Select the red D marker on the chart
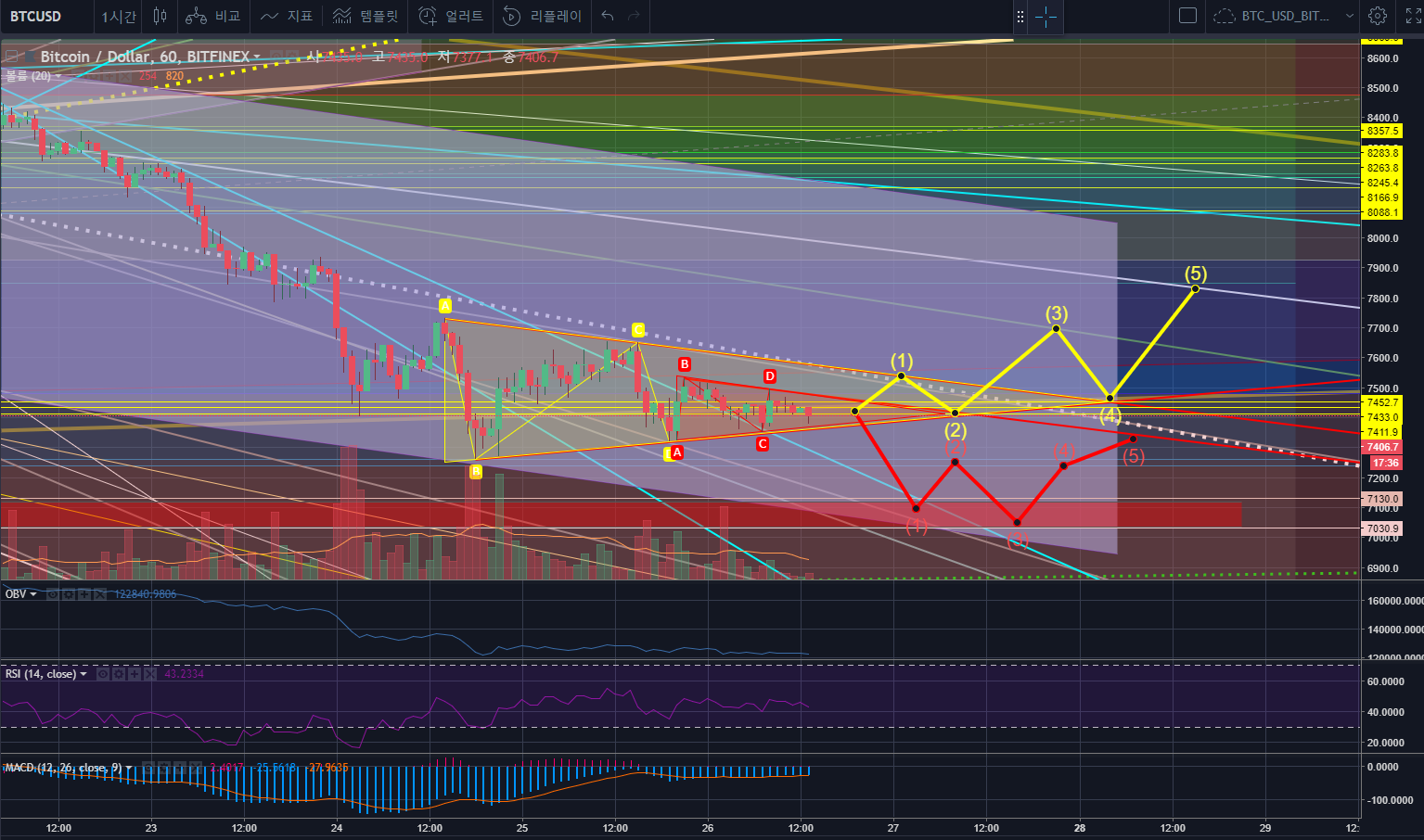 [x=770, y=375]
